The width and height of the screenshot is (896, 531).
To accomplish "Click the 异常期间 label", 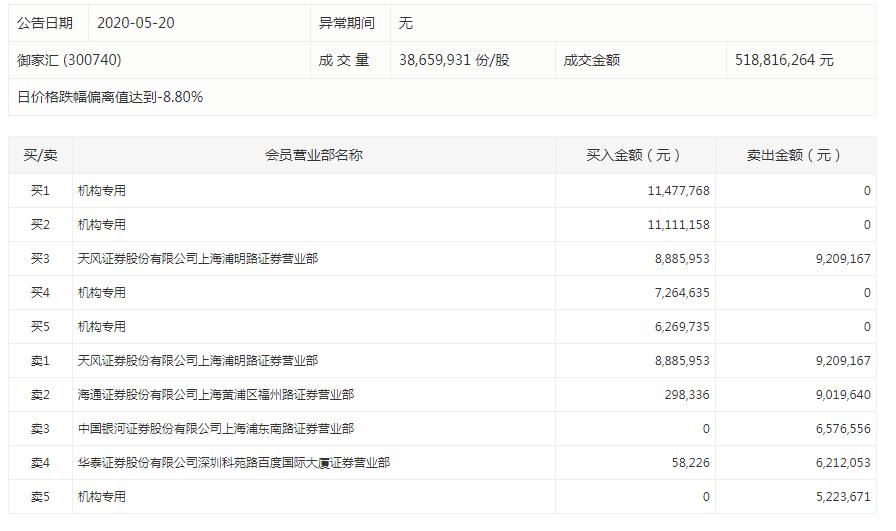I will (347, 22).
